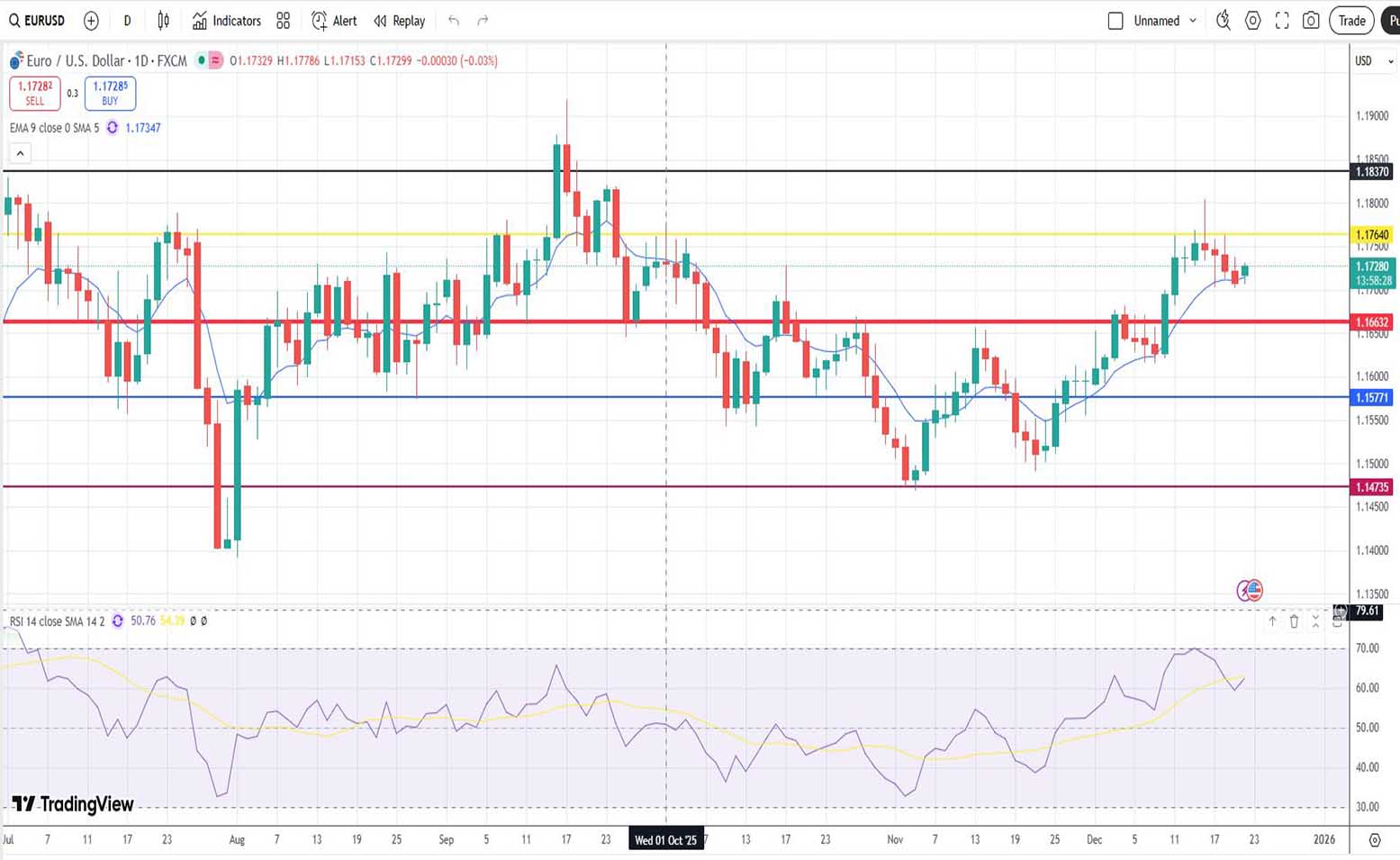
Task: Create a new Alert
Action: 334,21
